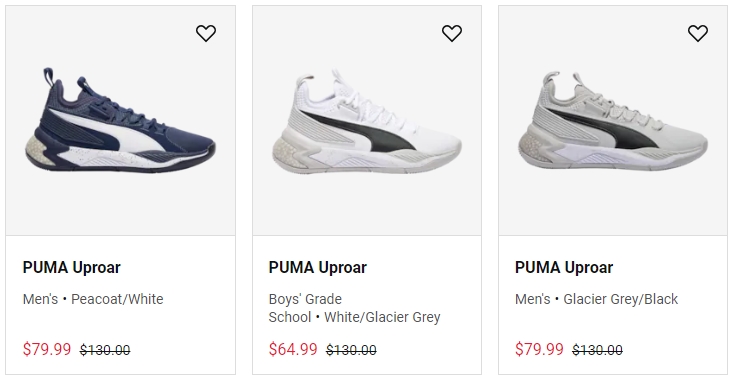Favorite the Peacoat/White PUMA Uproar with heart icon
The image size is (733, 383).
pos(206,33)
